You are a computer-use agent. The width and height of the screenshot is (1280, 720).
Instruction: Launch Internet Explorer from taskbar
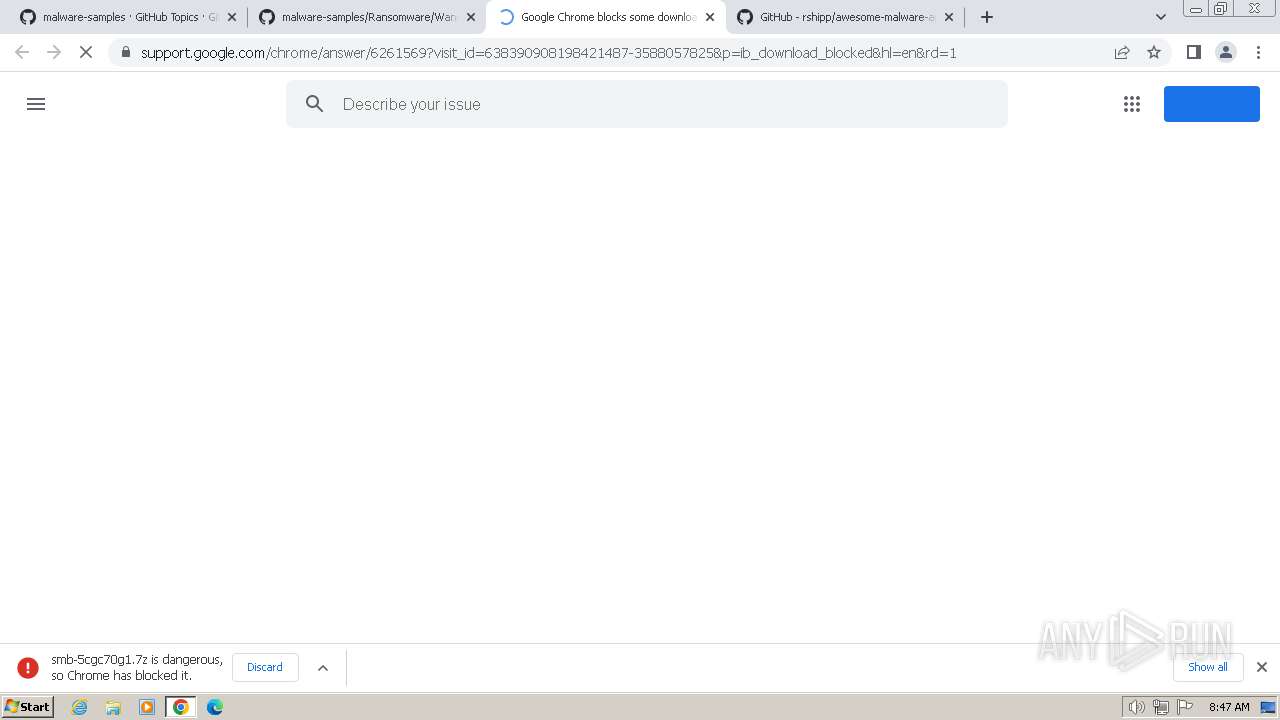80,707
